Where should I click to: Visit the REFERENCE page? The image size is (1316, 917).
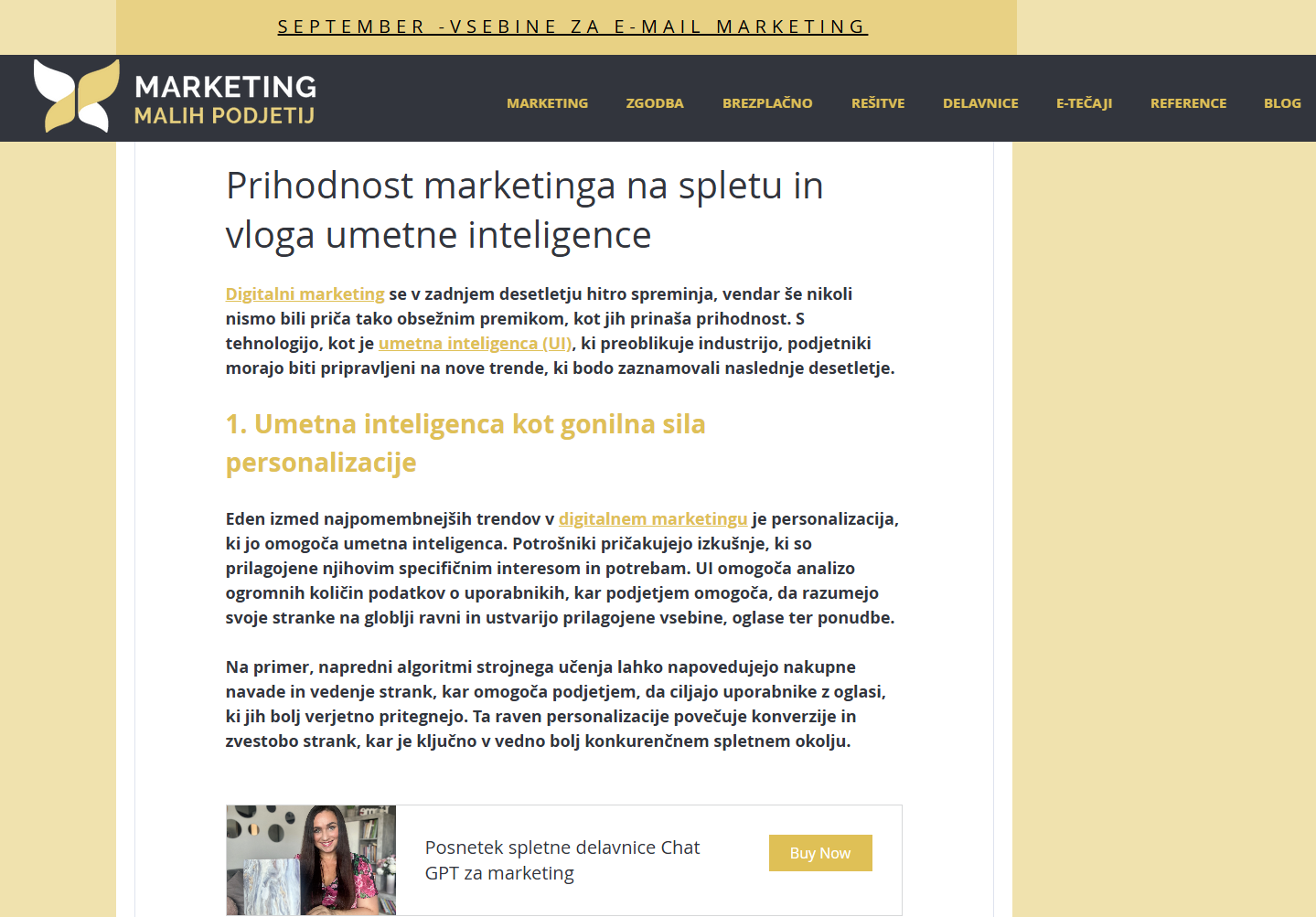[x=1188, y=103]
